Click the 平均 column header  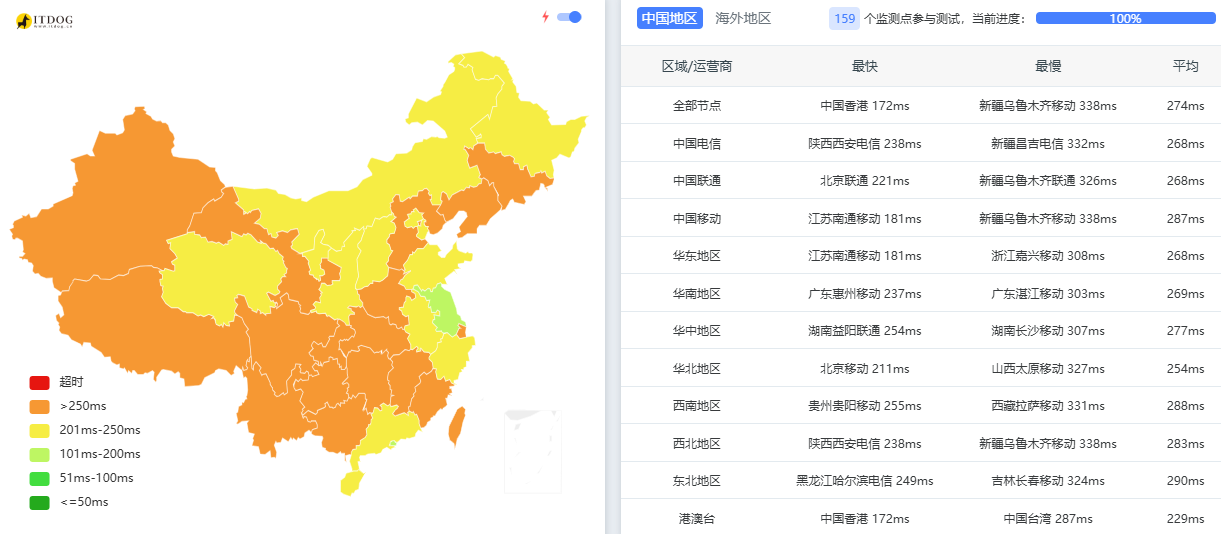[x=1185, y=66]
